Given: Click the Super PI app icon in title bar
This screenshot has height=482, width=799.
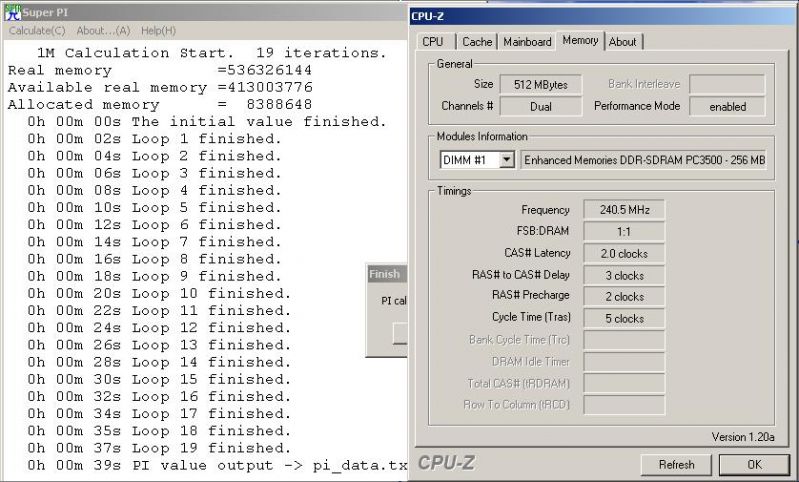Looking at the screenshot, I should pos(12,12).
